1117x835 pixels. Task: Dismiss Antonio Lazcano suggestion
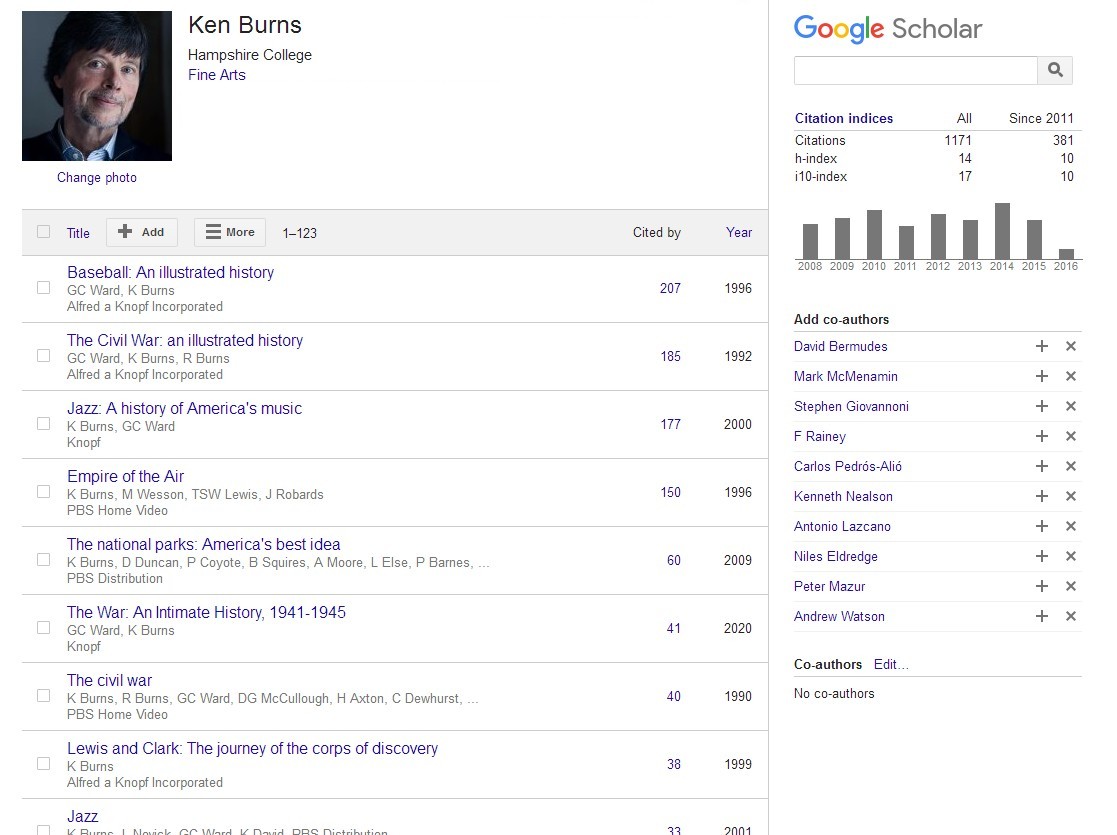(1070, 526)
